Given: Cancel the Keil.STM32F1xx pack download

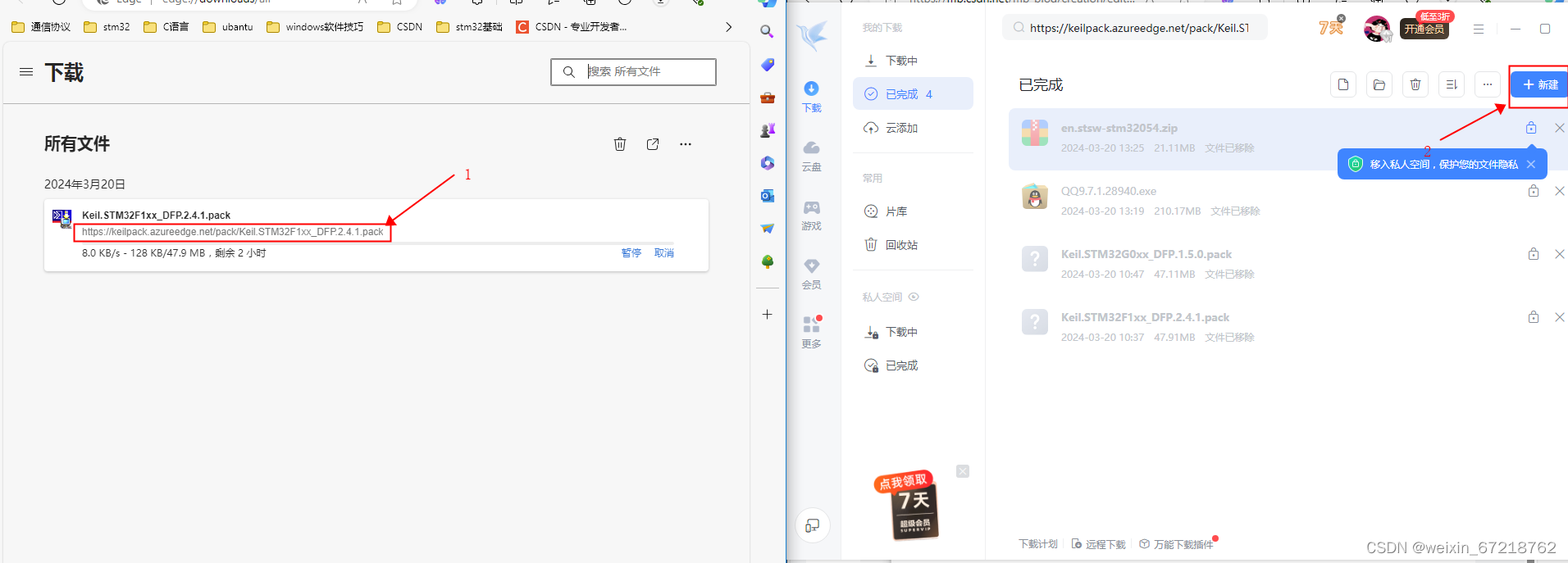Looking at the screenshot, I should click(664, 253).
